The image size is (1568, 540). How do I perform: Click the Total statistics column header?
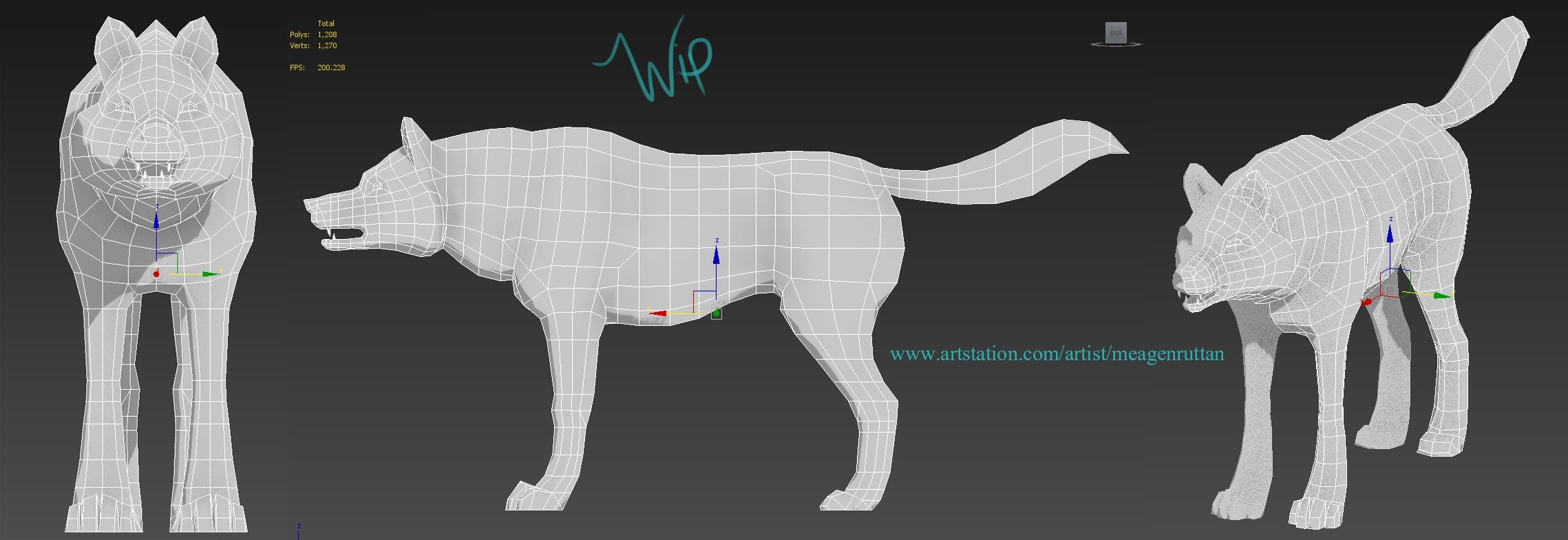tap(326, 23)
